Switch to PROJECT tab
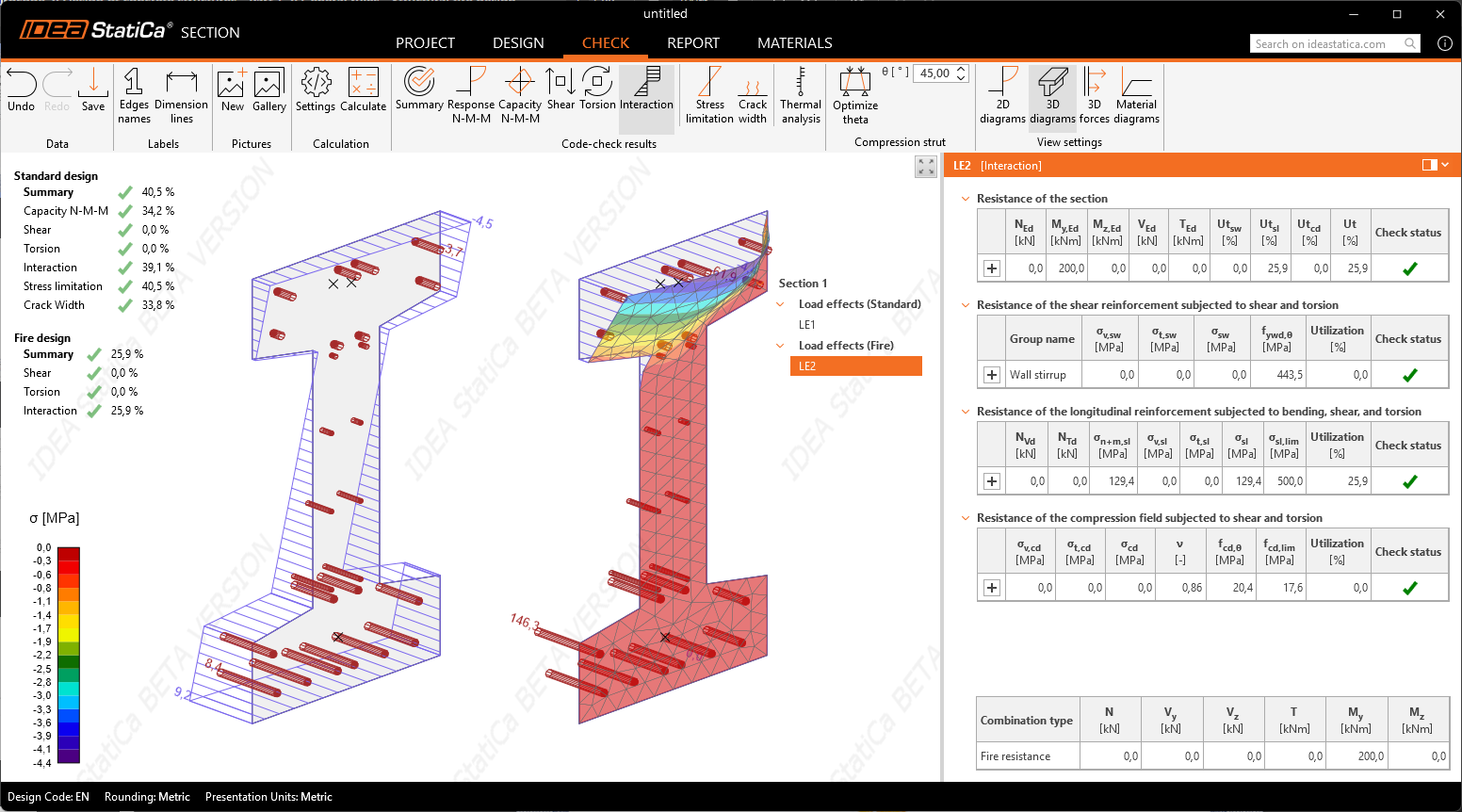This screenshot has height=812, width=1462. coord(425,43)
